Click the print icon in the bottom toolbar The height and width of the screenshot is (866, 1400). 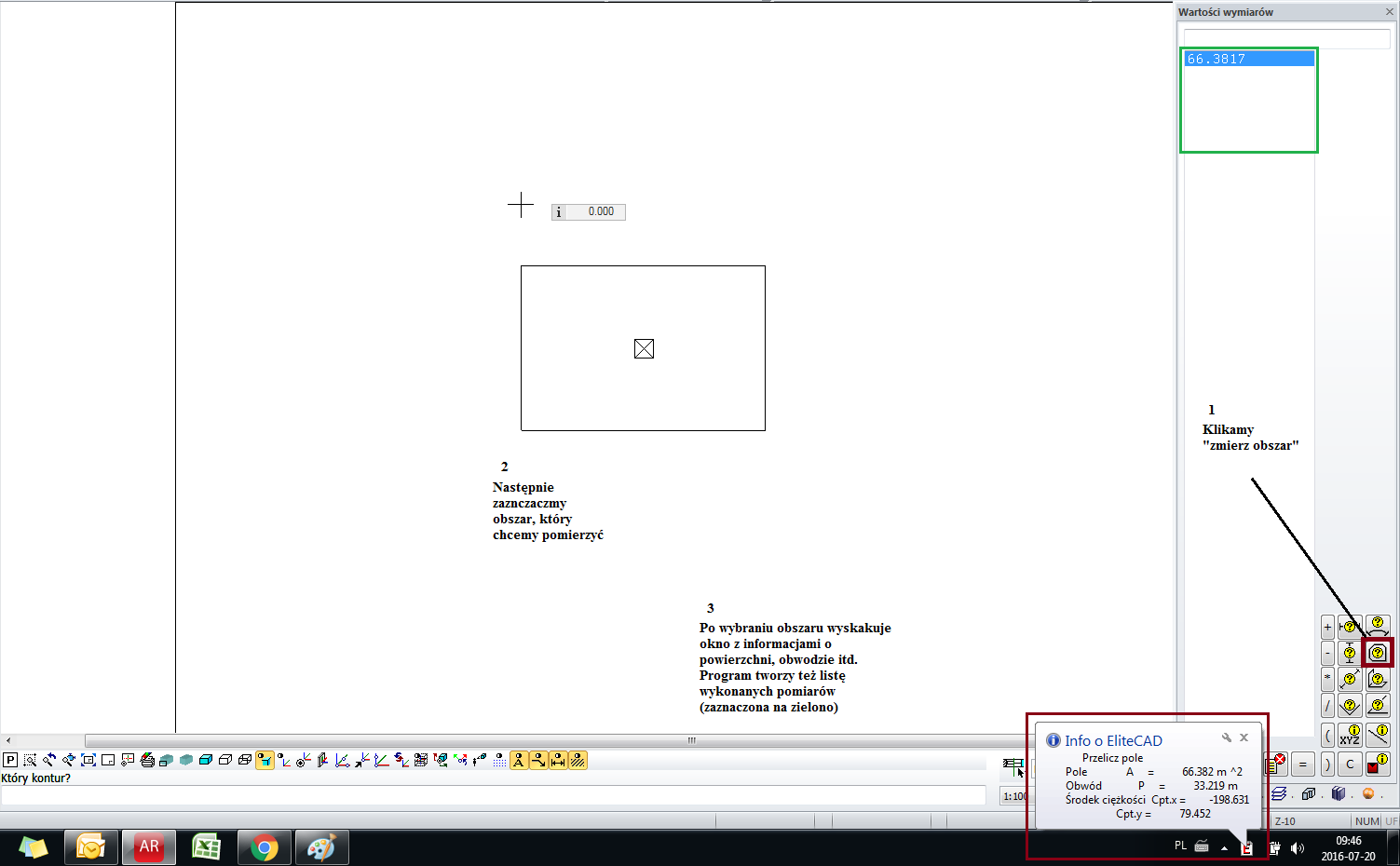[x=147, y=760]
